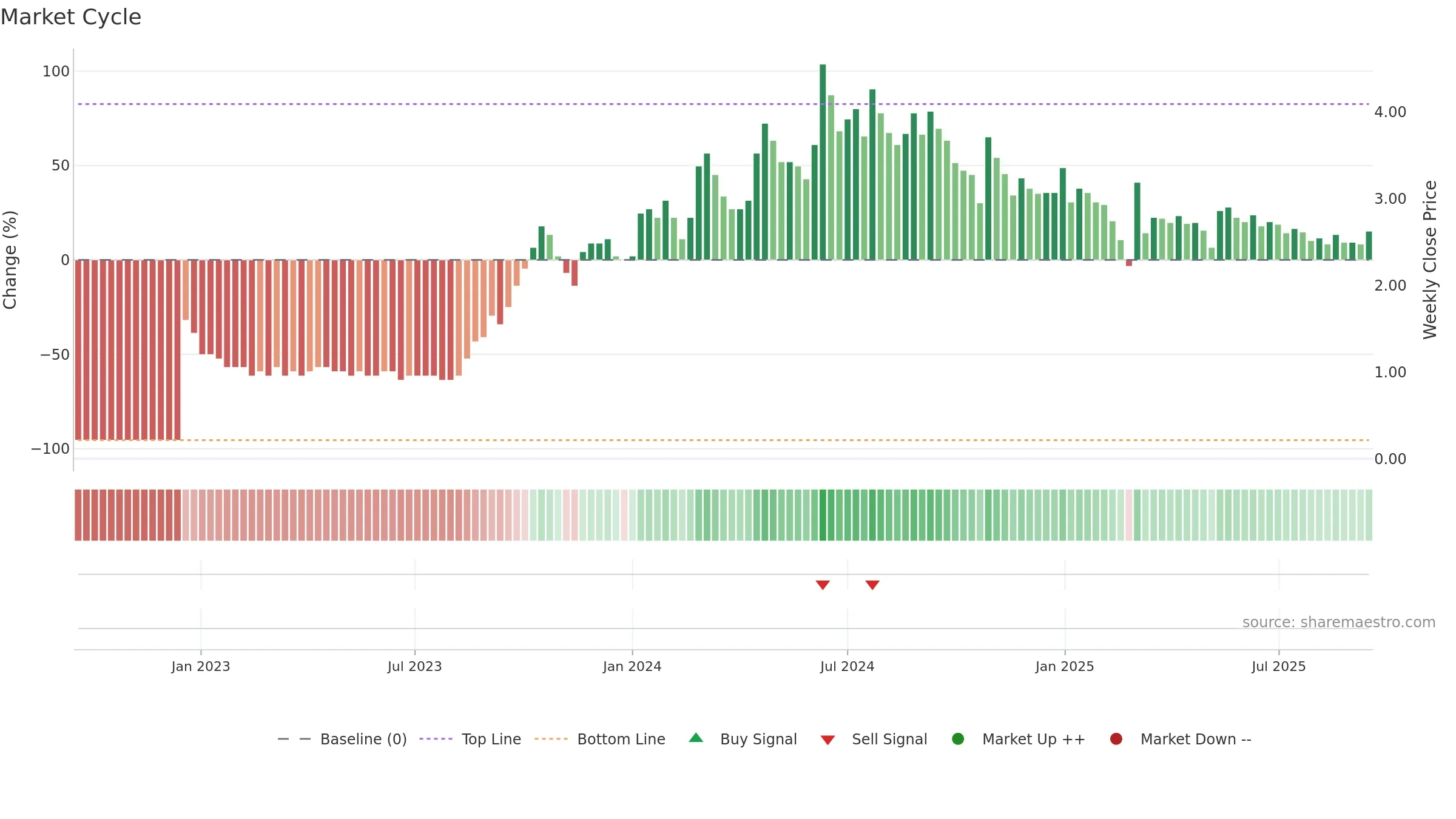
Task: Click the red Sell Signal triangle in legend
Action: point(827,740)
